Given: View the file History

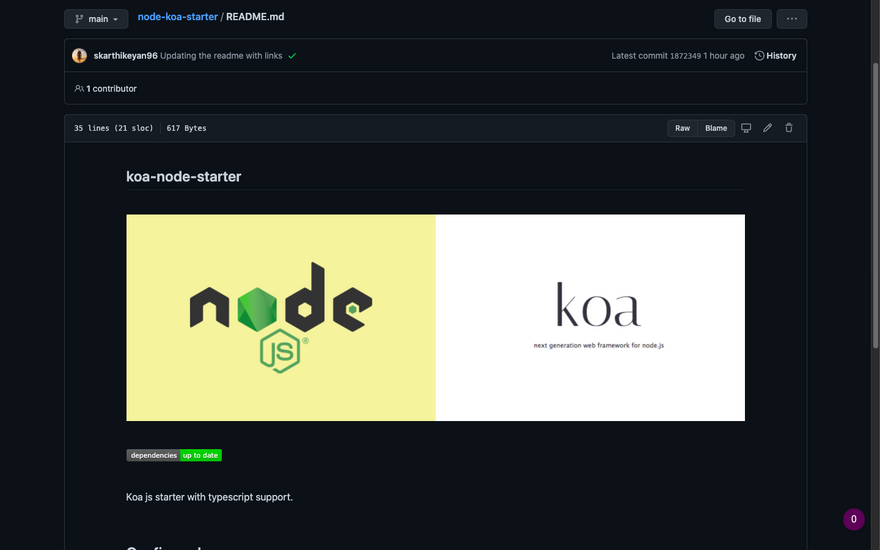Looking at the screenshot, I should click(775, 56).
